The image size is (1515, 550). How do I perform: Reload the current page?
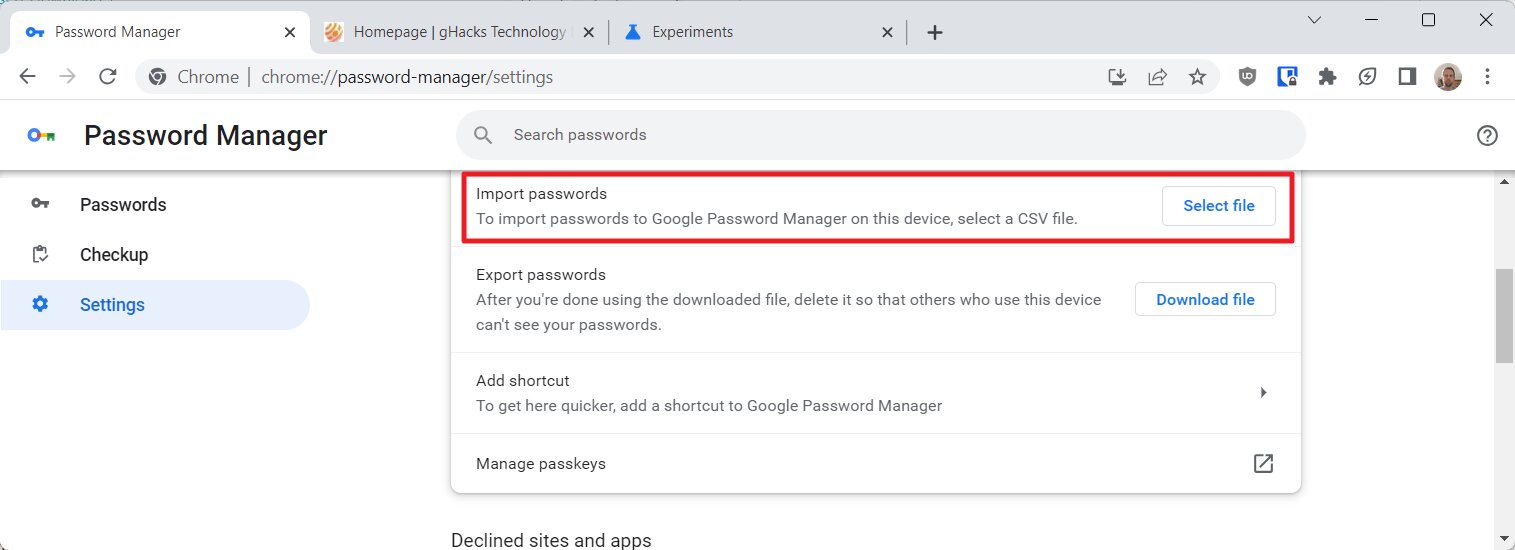[x=108, y=77]
